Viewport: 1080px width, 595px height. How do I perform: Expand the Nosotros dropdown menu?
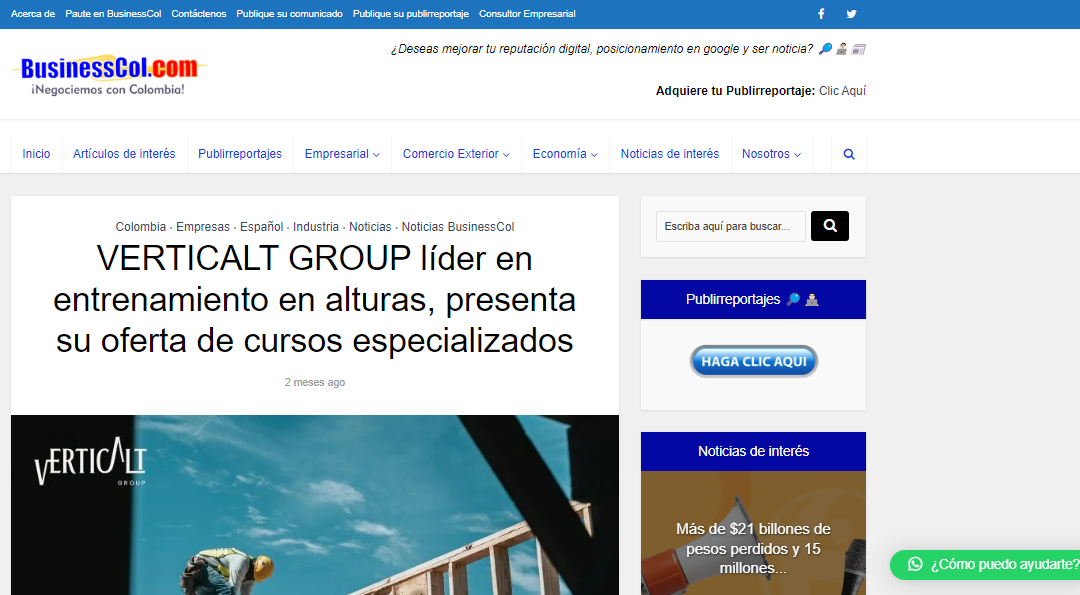(771, 154)
